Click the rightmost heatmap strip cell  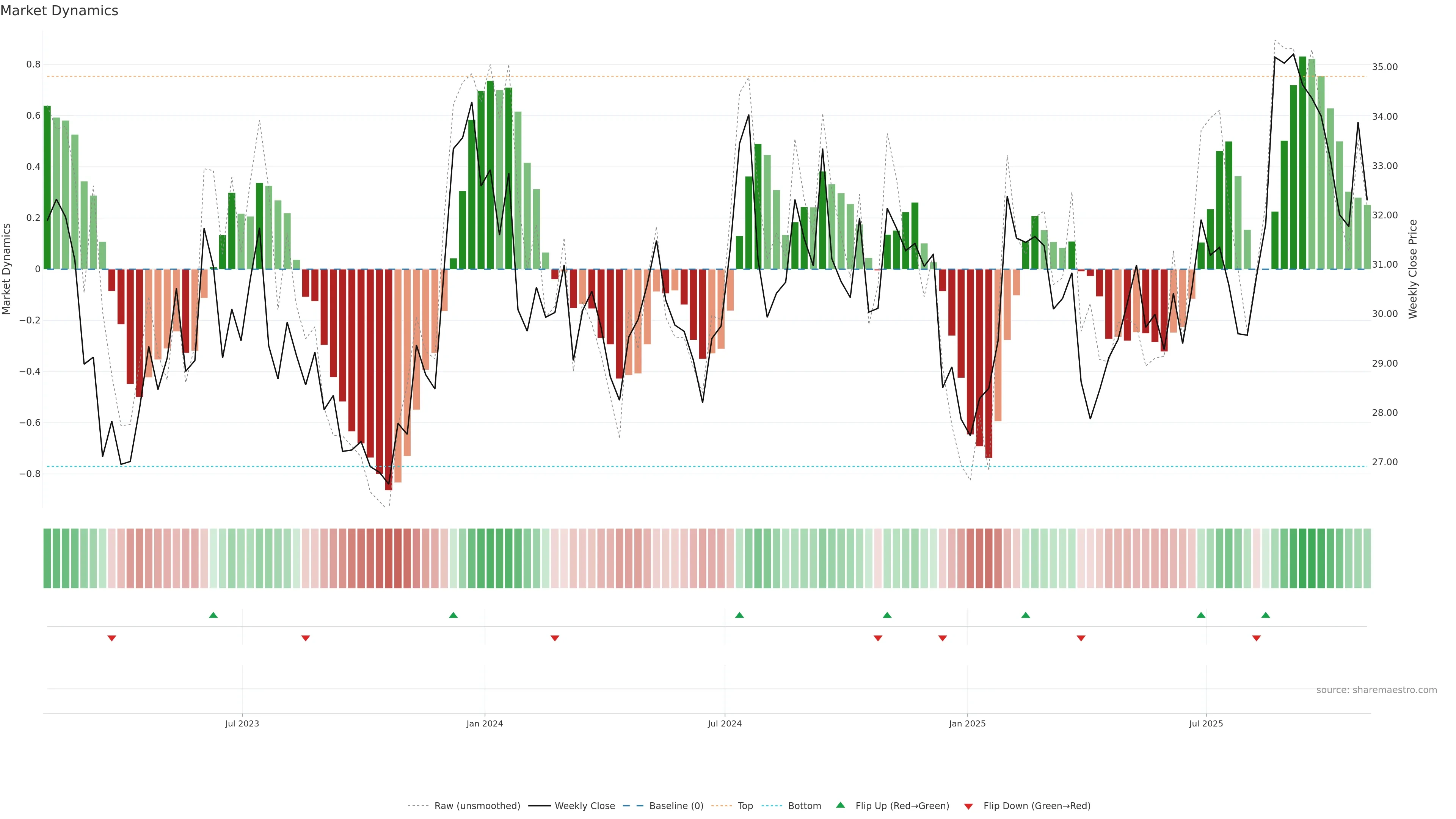click(x=1367, y=559)
